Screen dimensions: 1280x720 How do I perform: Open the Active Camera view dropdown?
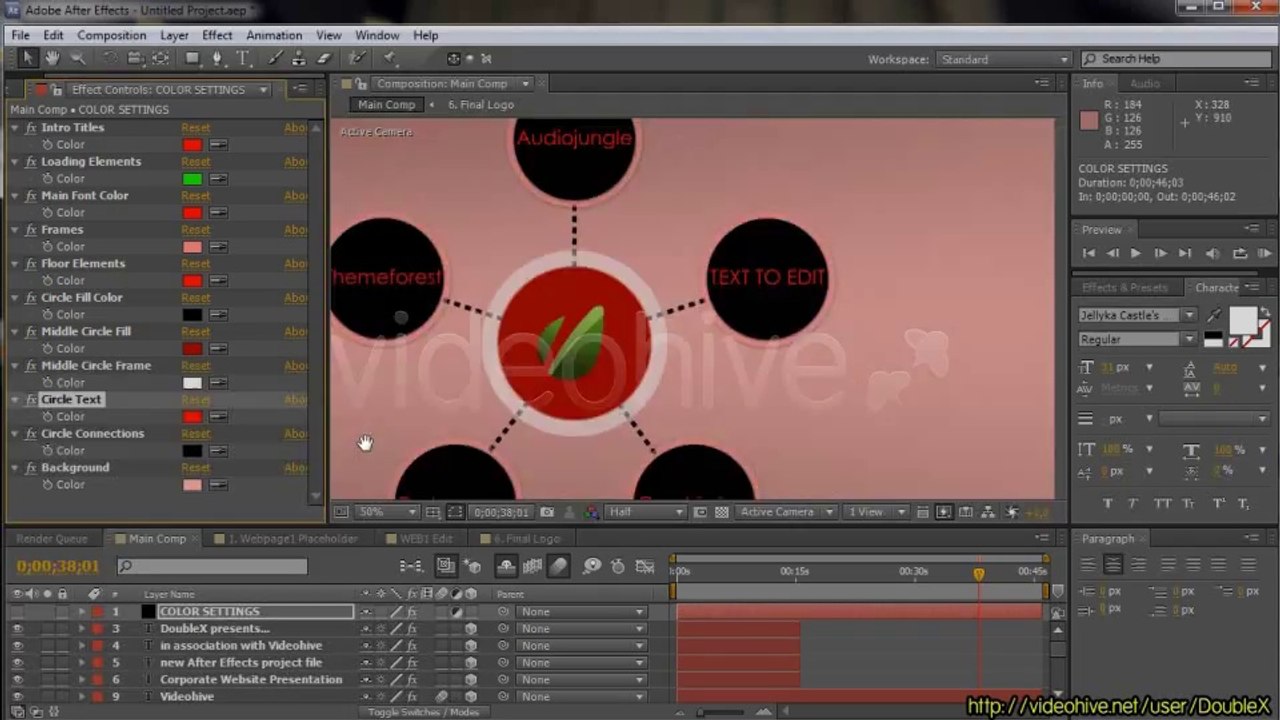coord(784,512)
